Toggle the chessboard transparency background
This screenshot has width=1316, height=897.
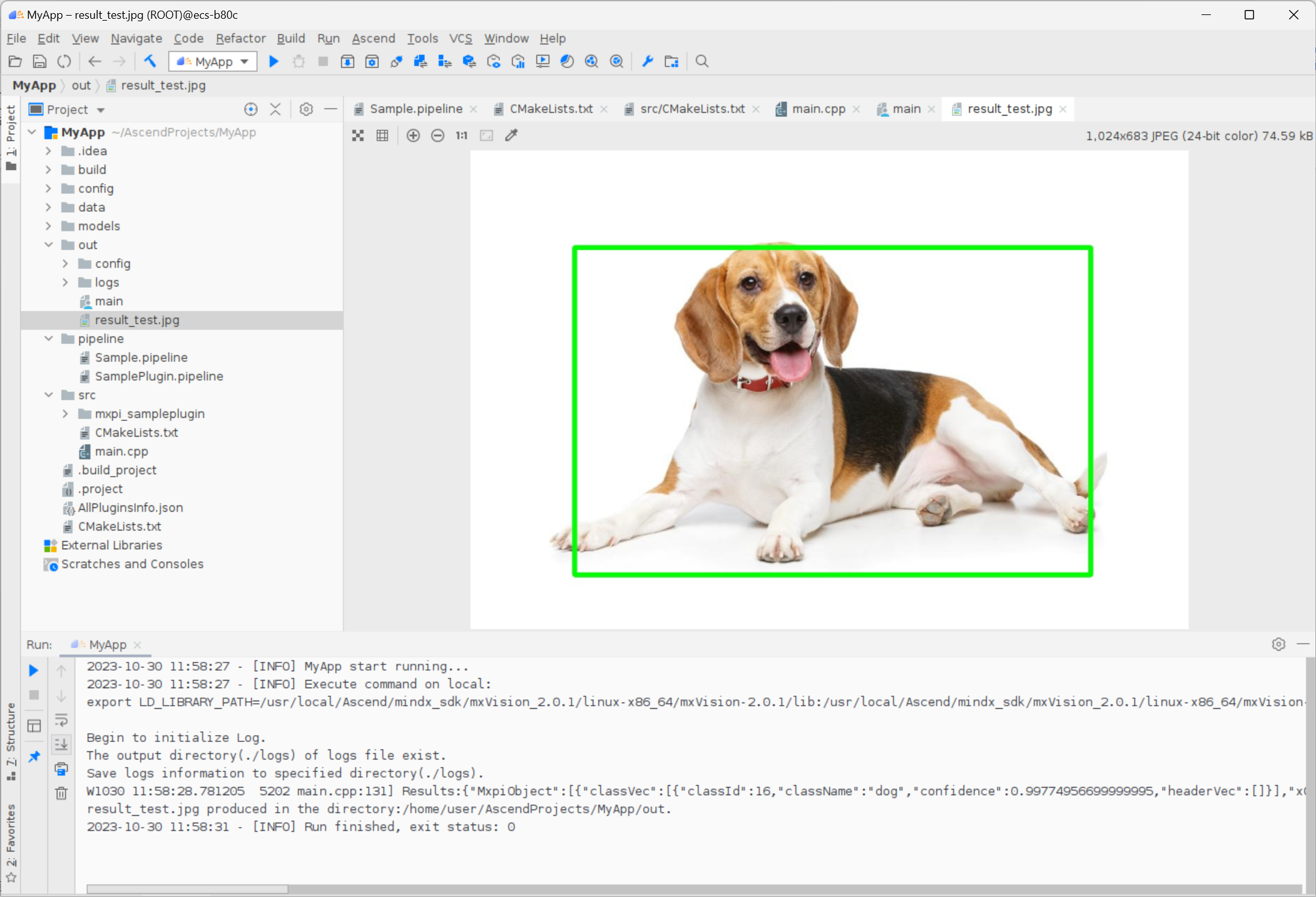point(358,135)
